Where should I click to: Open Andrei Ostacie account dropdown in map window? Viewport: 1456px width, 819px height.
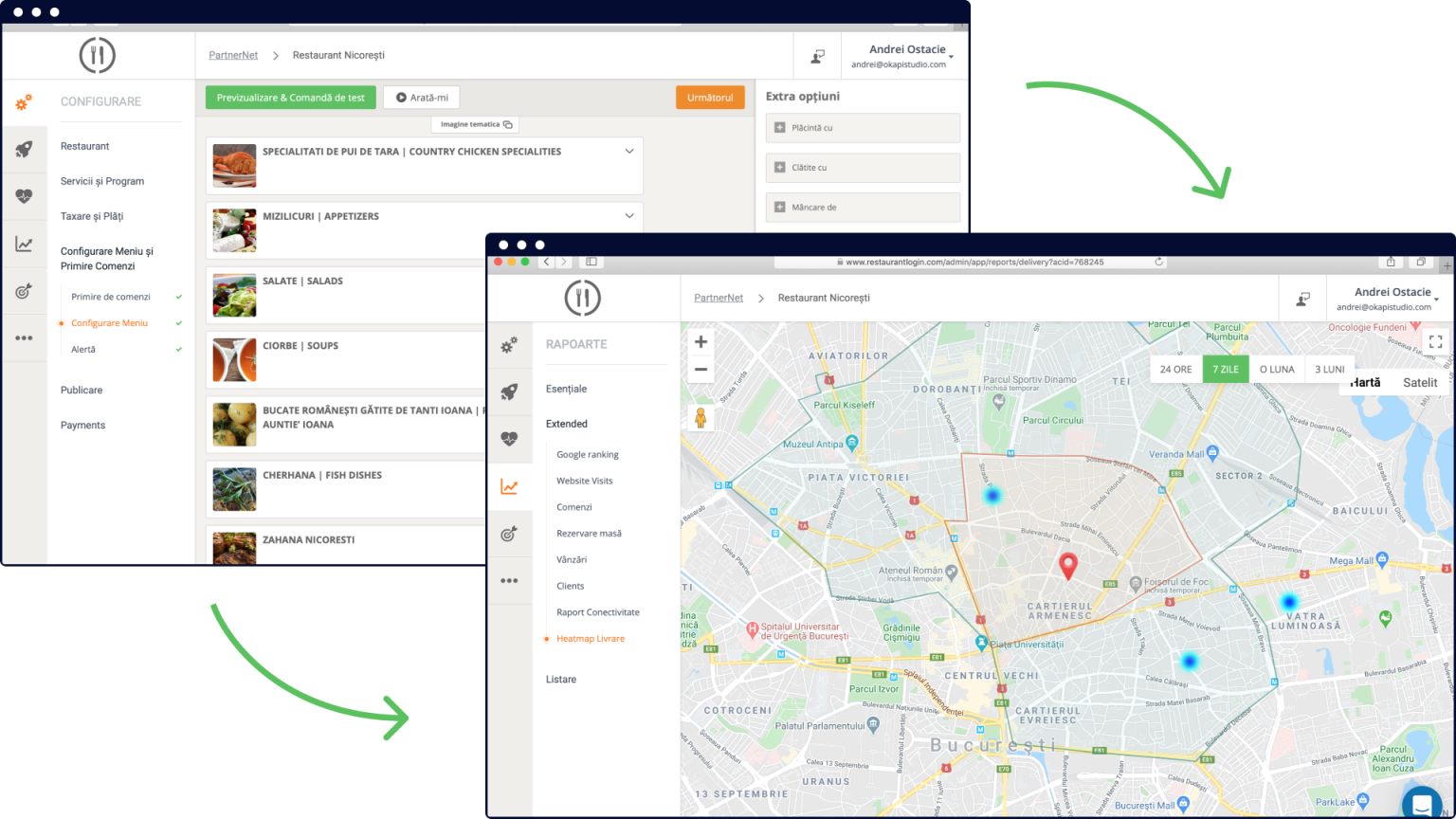click(1395, 299)
